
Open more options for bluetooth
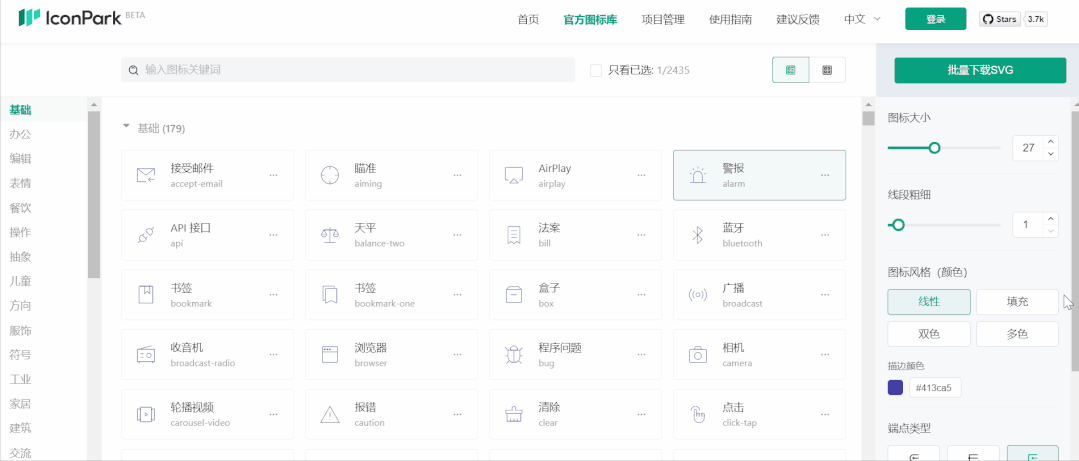(825, 235)
